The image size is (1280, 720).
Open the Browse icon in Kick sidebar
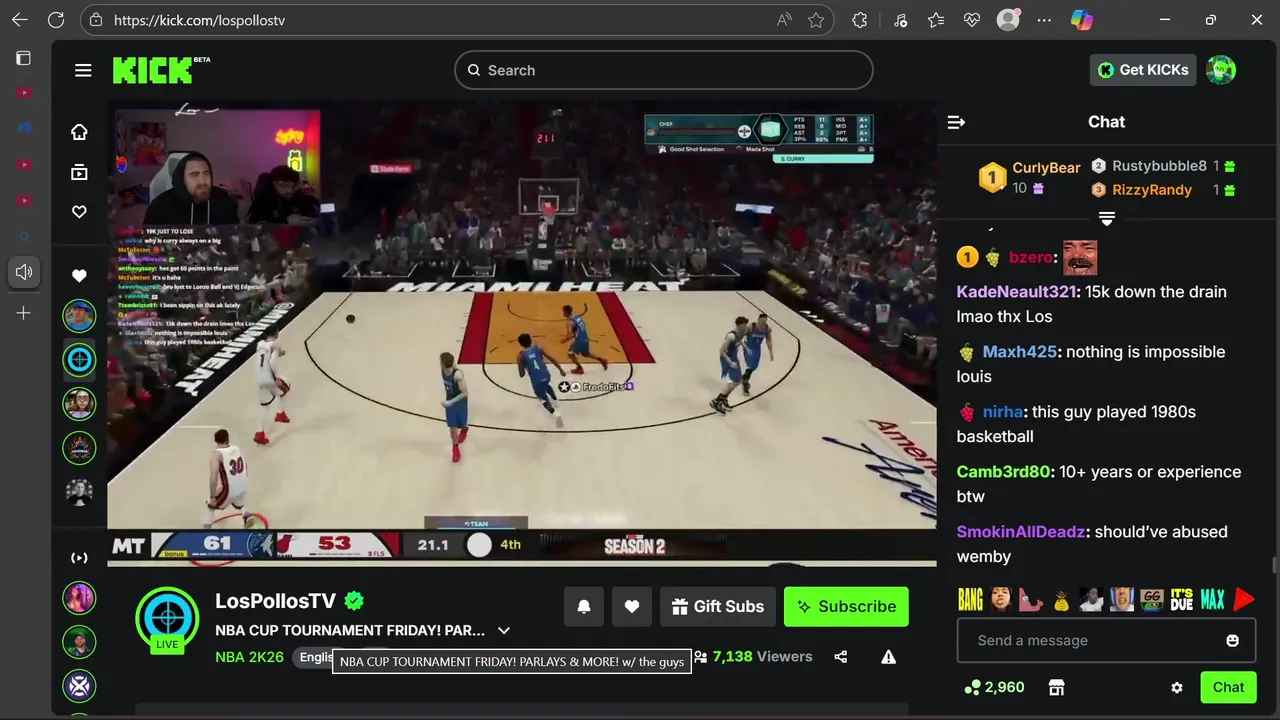coord(79,172)
